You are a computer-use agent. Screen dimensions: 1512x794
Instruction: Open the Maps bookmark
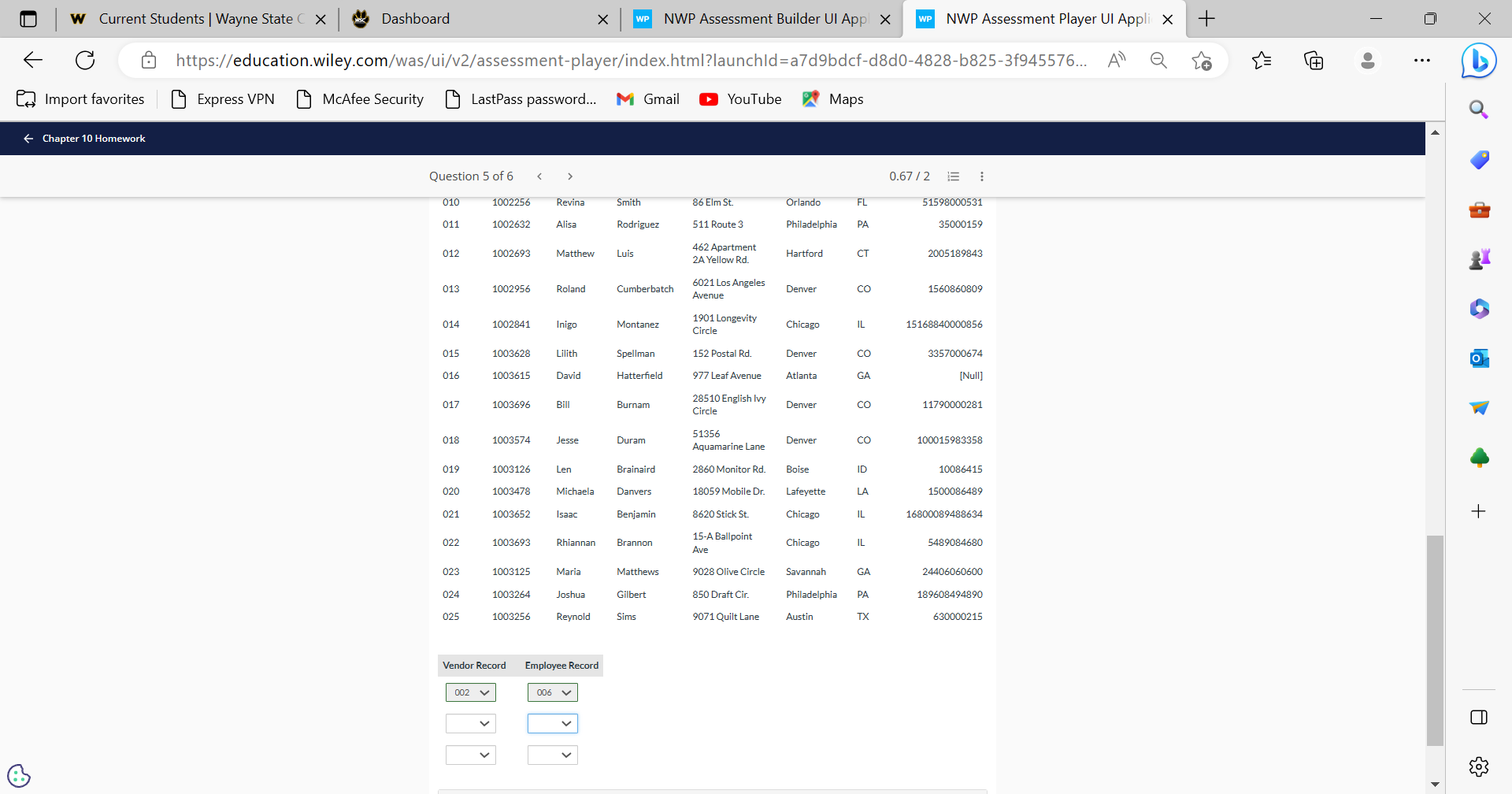point(833,99)
